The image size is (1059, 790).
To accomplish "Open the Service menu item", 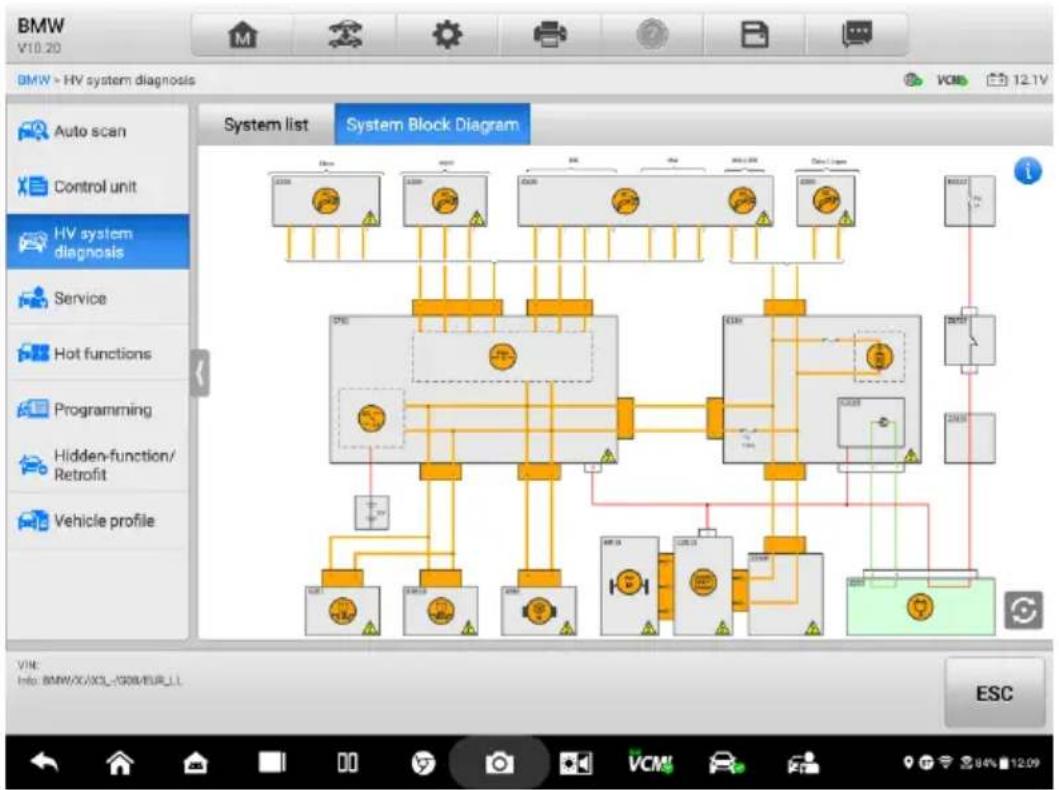I will tap(98, 298).
